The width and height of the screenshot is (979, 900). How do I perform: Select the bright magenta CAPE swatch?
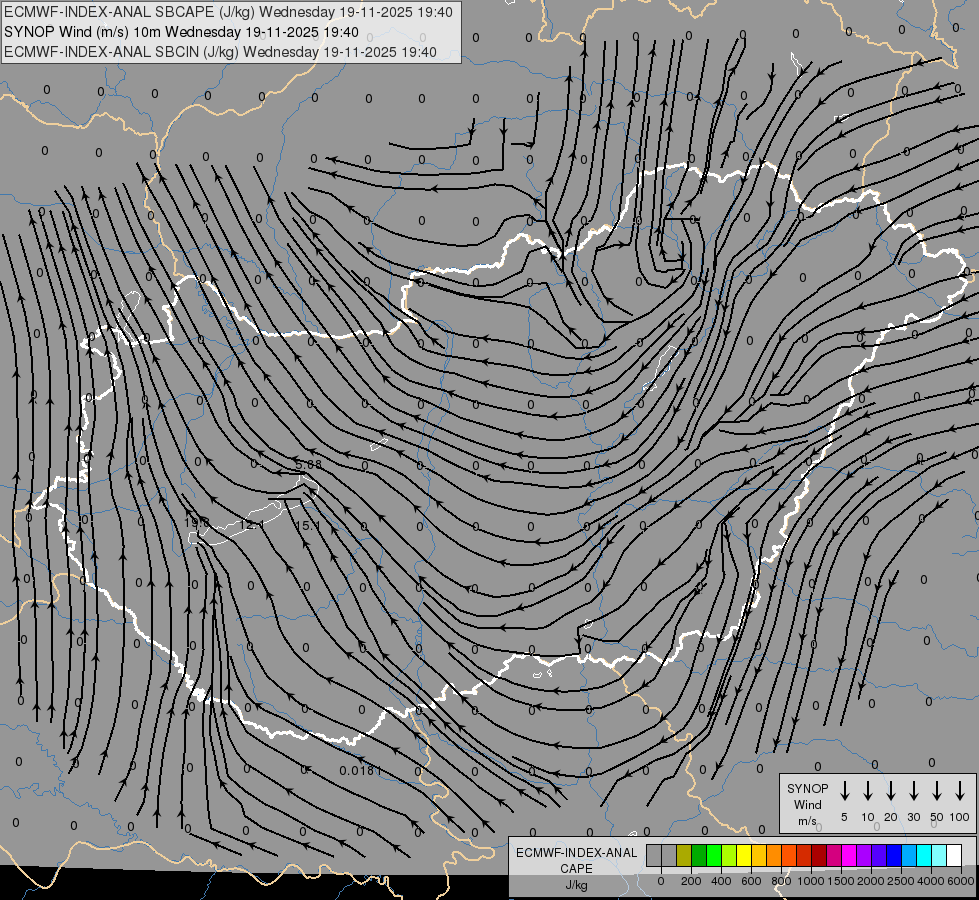[x=850, y=855]
